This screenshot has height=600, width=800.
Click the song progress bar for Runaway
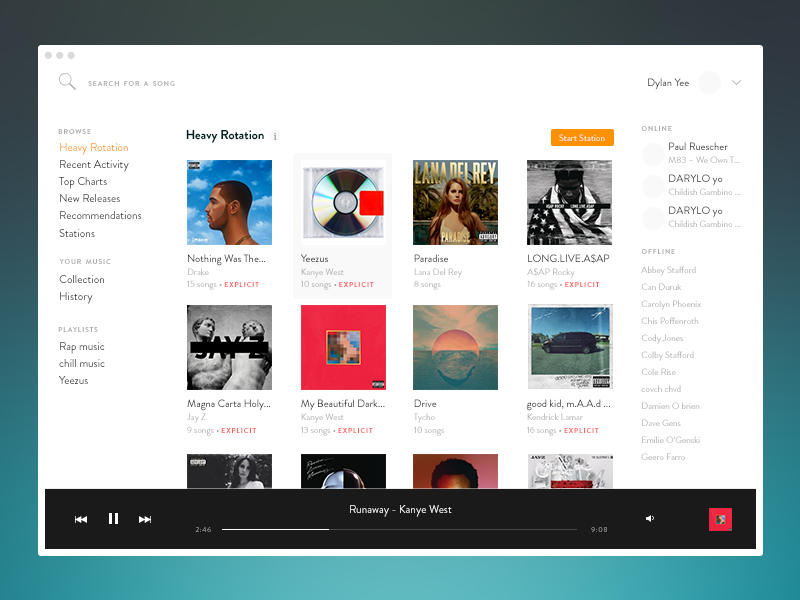click(x=399, y=530)
